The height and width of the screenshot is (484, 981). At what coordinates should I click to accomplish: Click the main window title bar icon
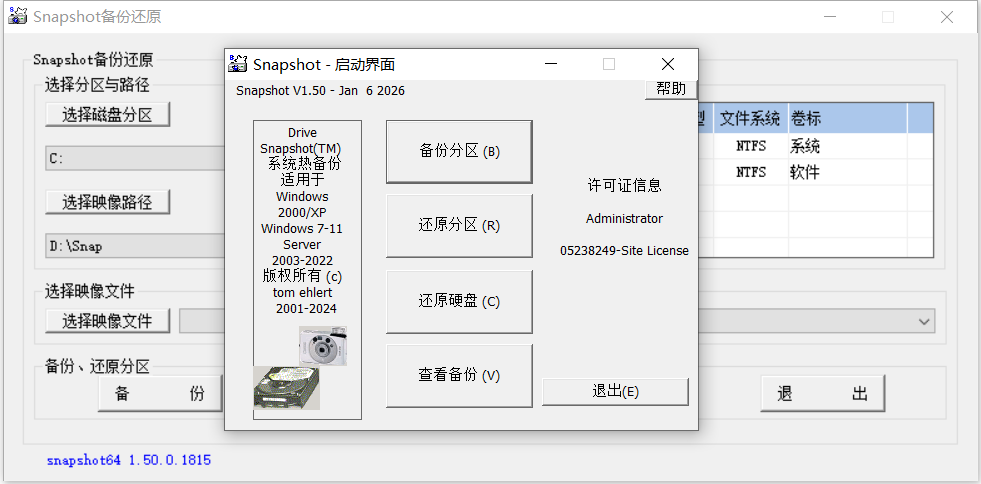[x=17, y=17]
